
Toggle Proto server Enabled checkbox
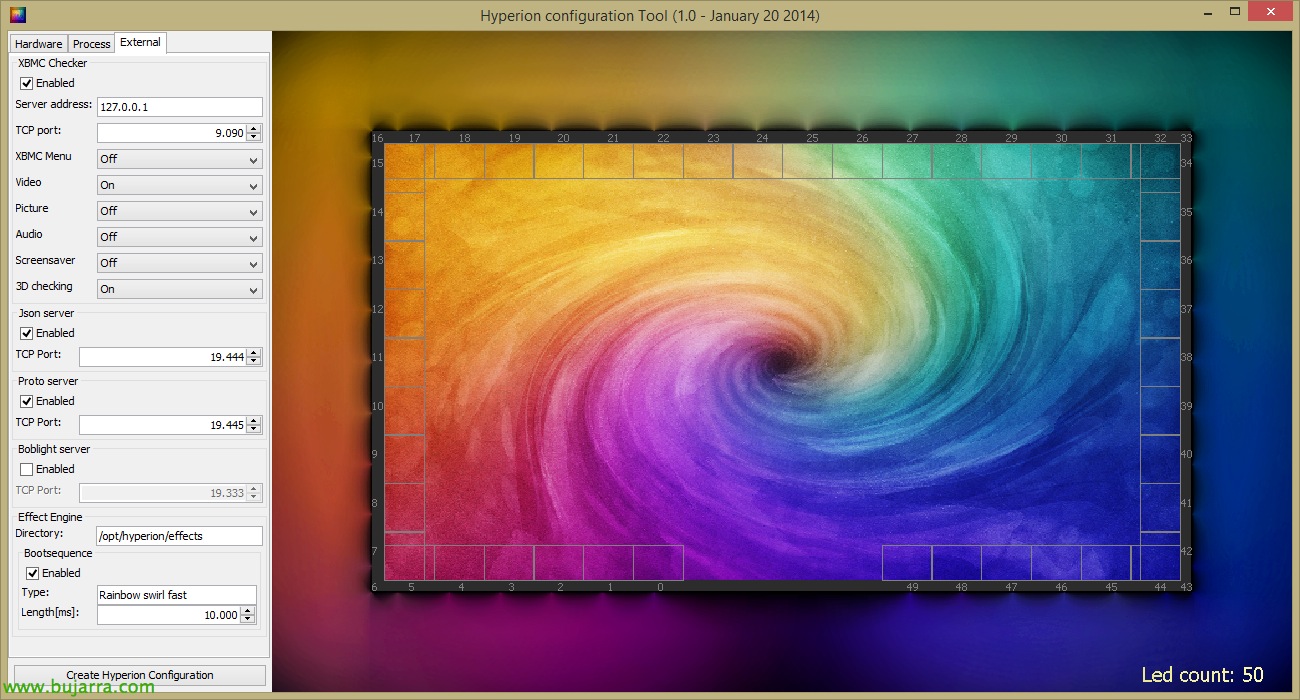[x=27, y=402]
